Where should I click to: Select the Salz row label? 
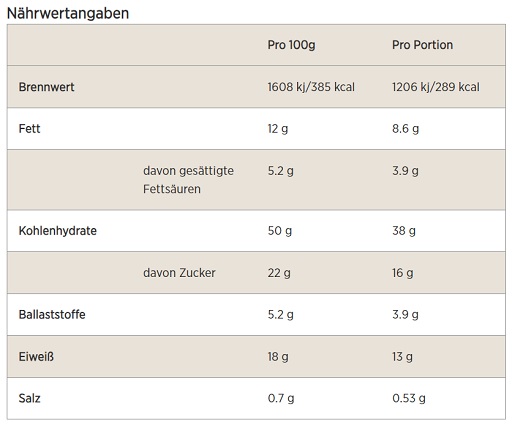click(29, 398)
